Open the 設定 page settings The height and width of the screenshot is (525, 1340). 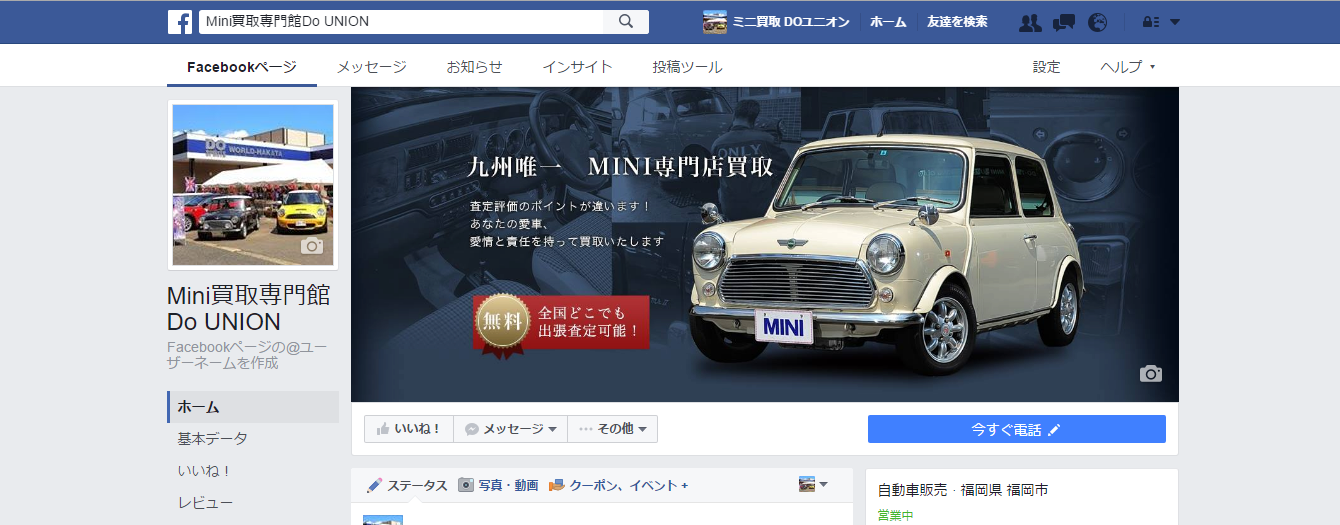[1047, 67]
